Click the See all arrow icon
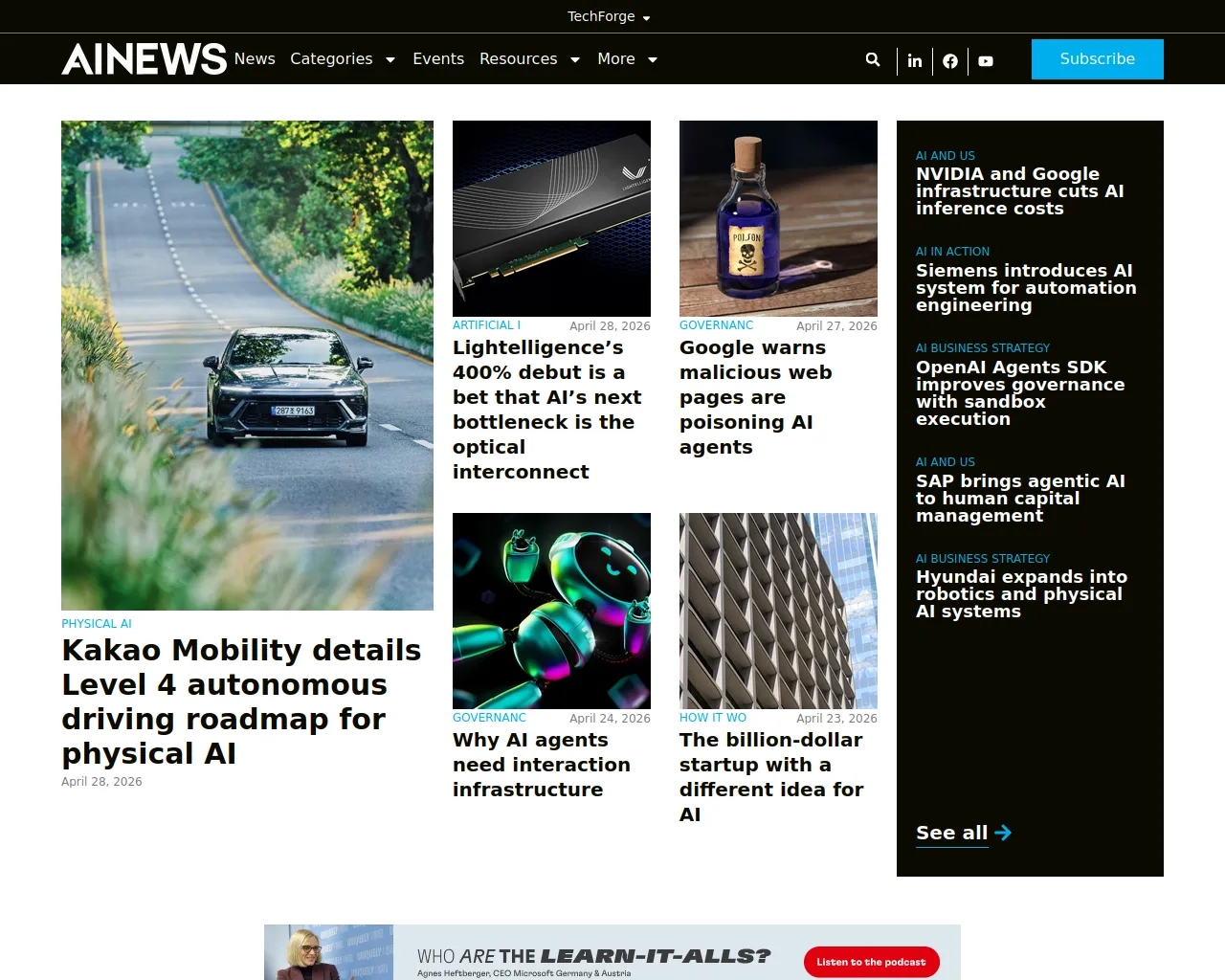The image size is (1225, 980). click(x=1003, y=833)
